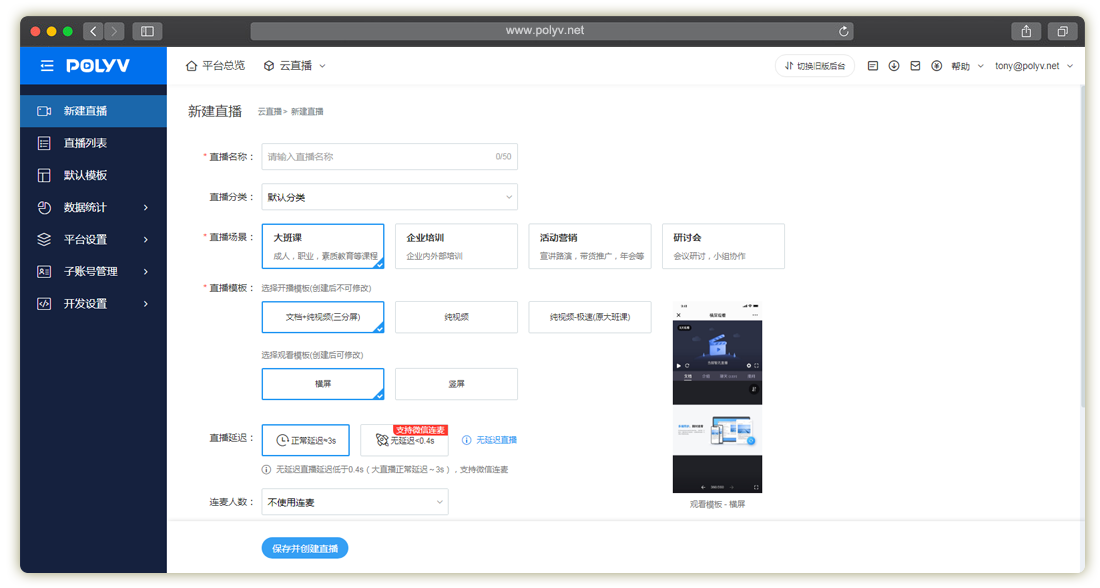The width and height of the screenshot is (1100, 588).
Task: Click the yen billing icon in header
Action: click(936, 66)
